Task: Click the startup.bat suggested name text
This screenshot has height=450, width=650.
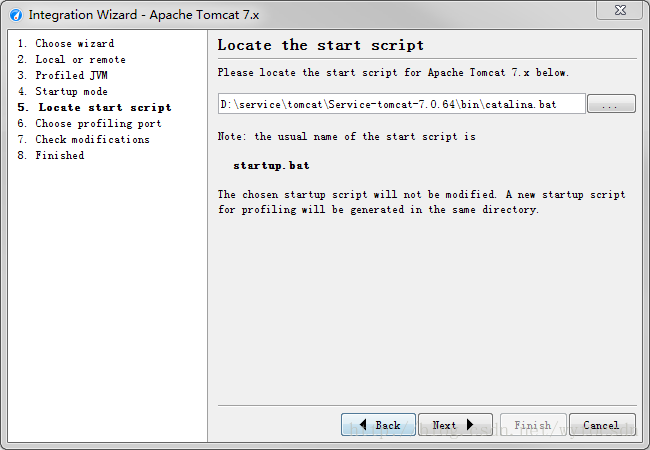Action: [x=272, y=166]
